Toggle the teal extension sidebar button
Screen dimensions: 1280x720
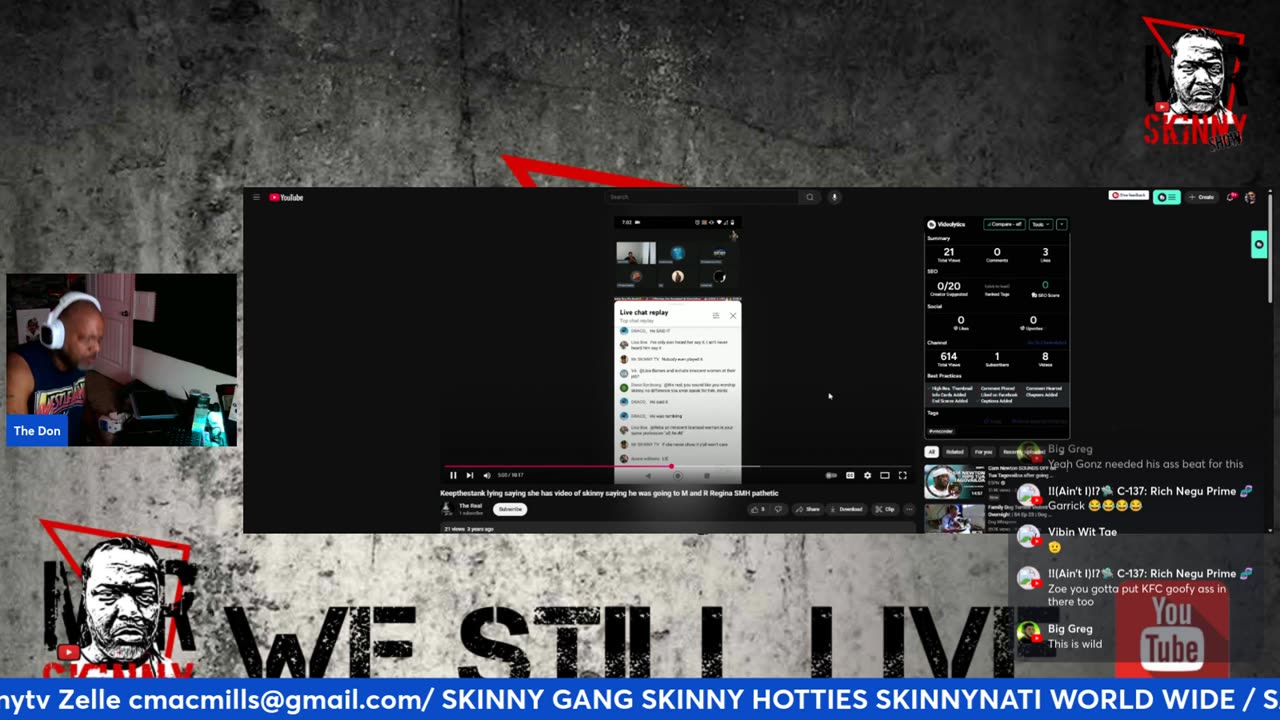(1166, 197)
